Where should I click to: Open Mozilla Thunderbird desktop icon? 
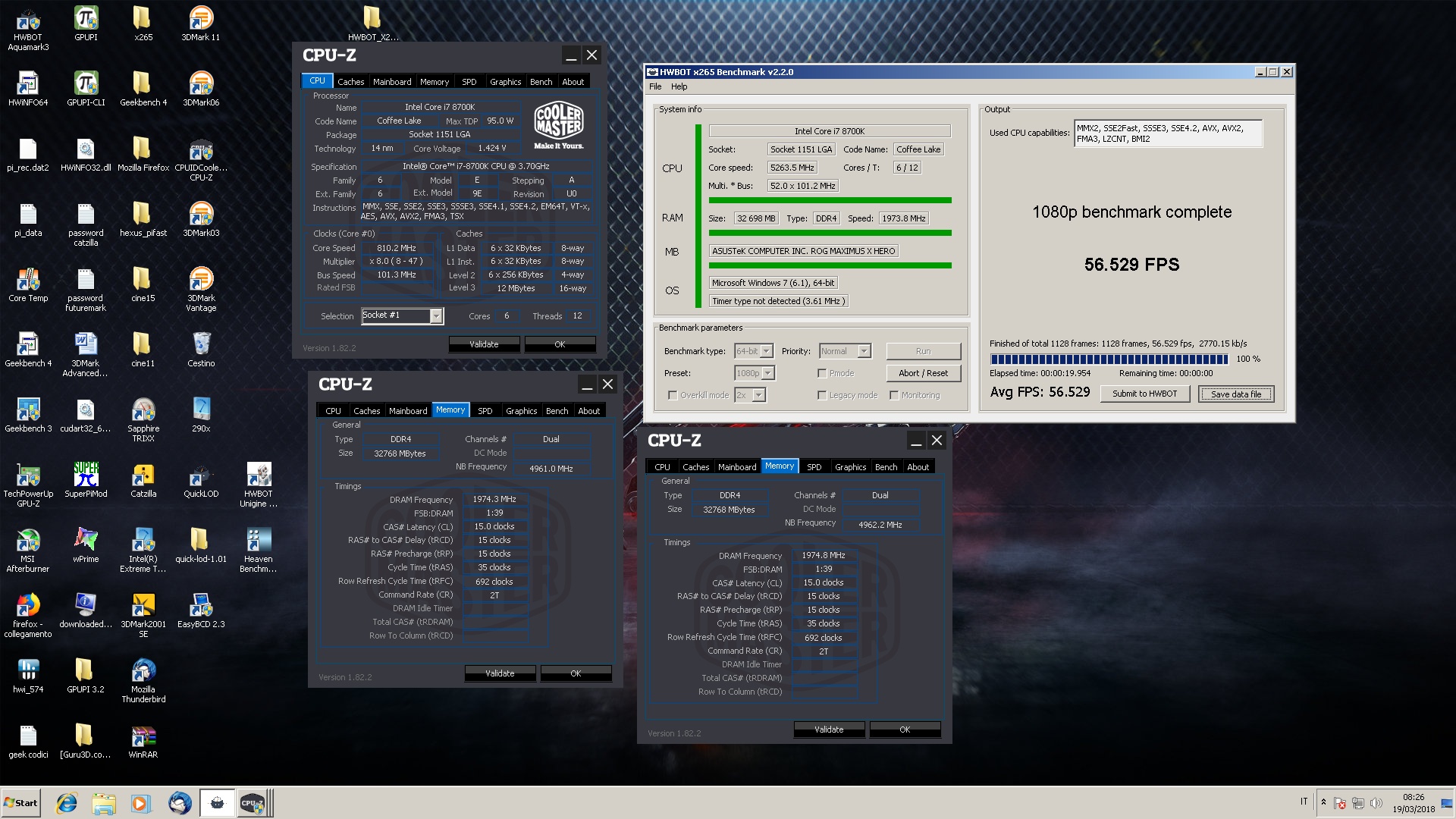coord(143,681)
